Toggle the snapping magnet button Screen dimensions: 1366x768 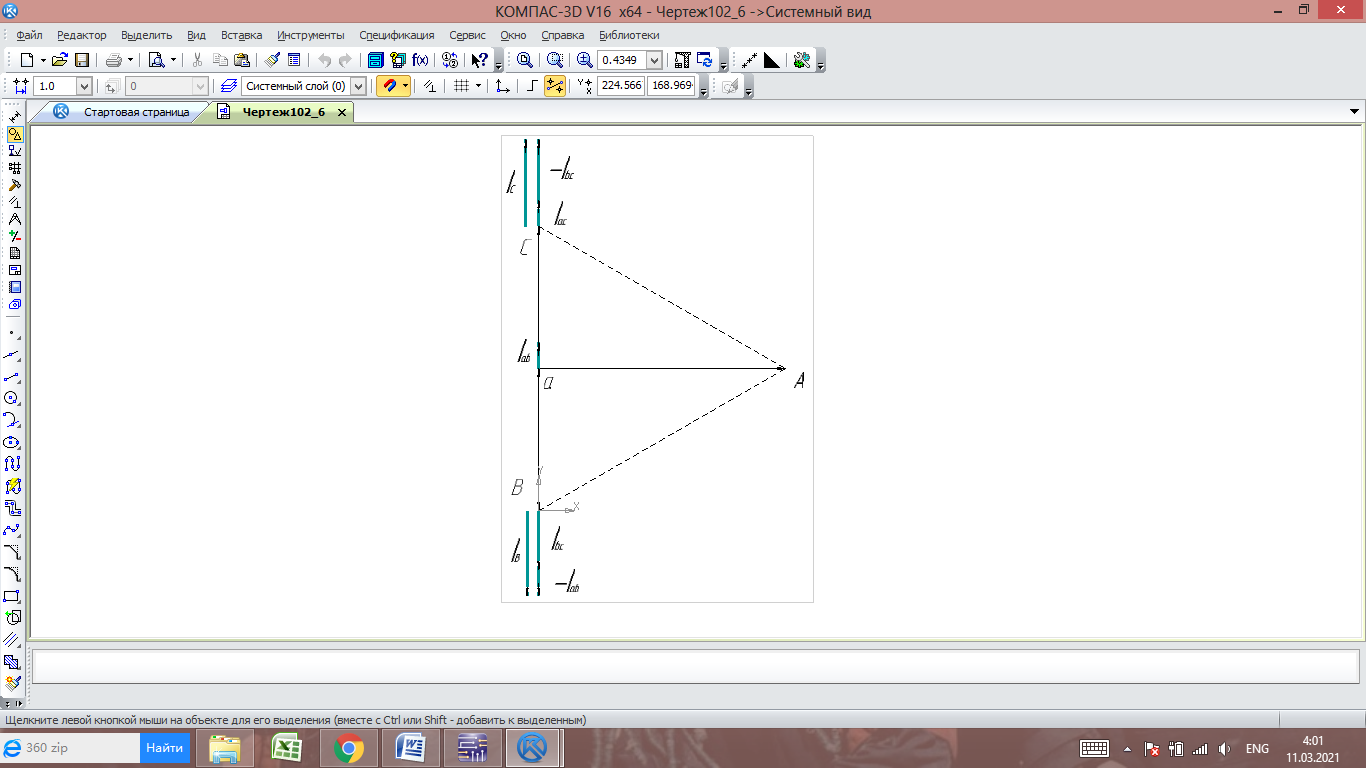pos(388,86)
